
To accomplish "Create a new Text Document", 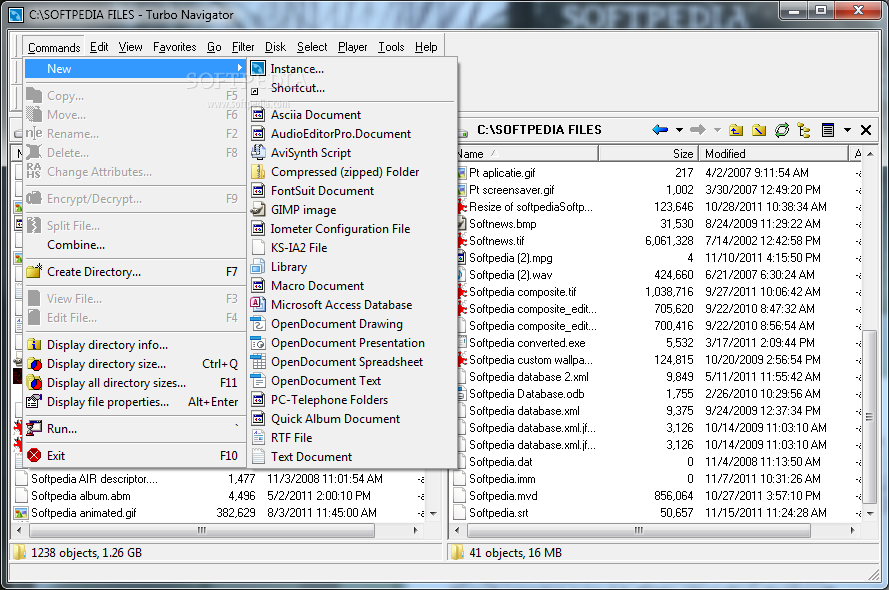I will 352,456.
